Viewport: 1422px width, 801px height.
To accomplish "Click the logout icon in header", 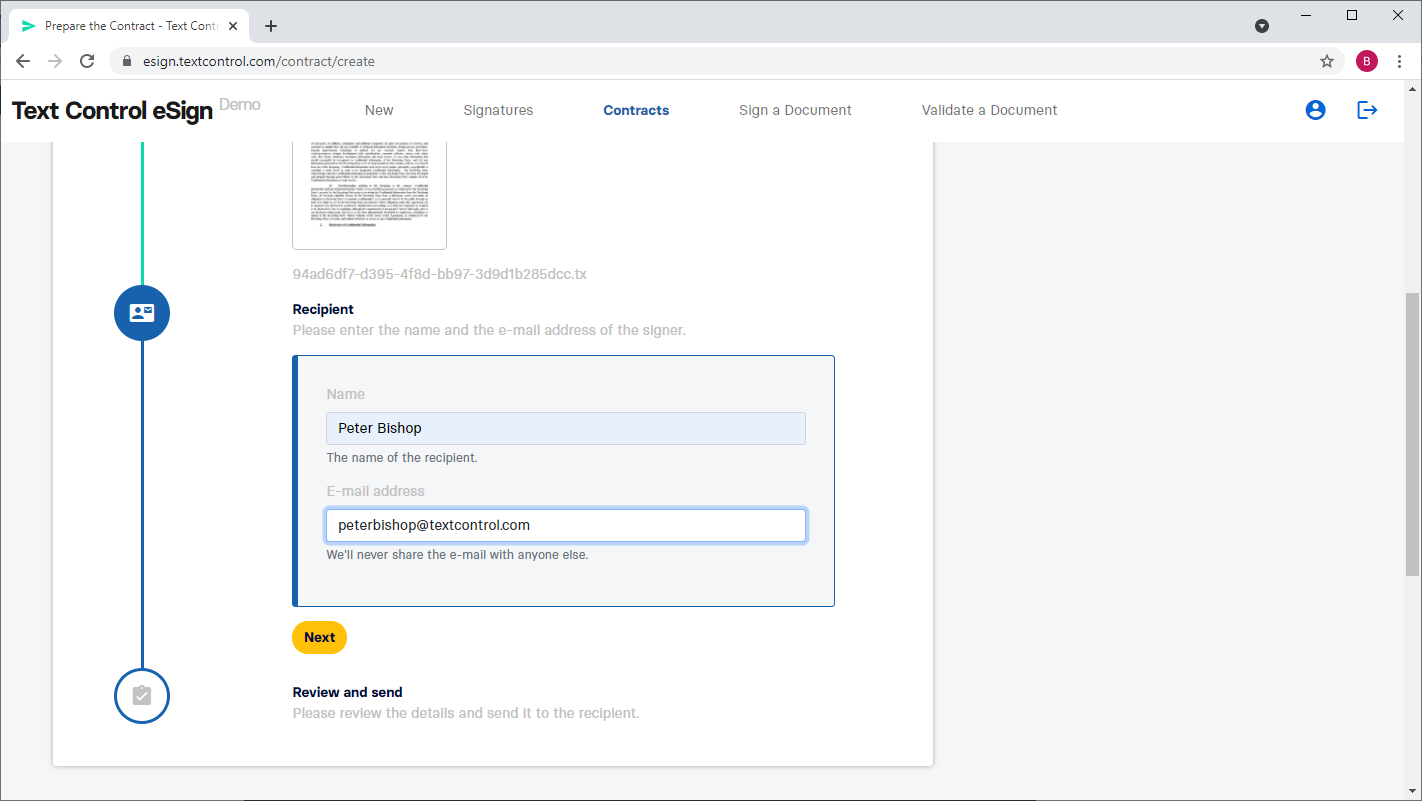I will (1367, 110).
